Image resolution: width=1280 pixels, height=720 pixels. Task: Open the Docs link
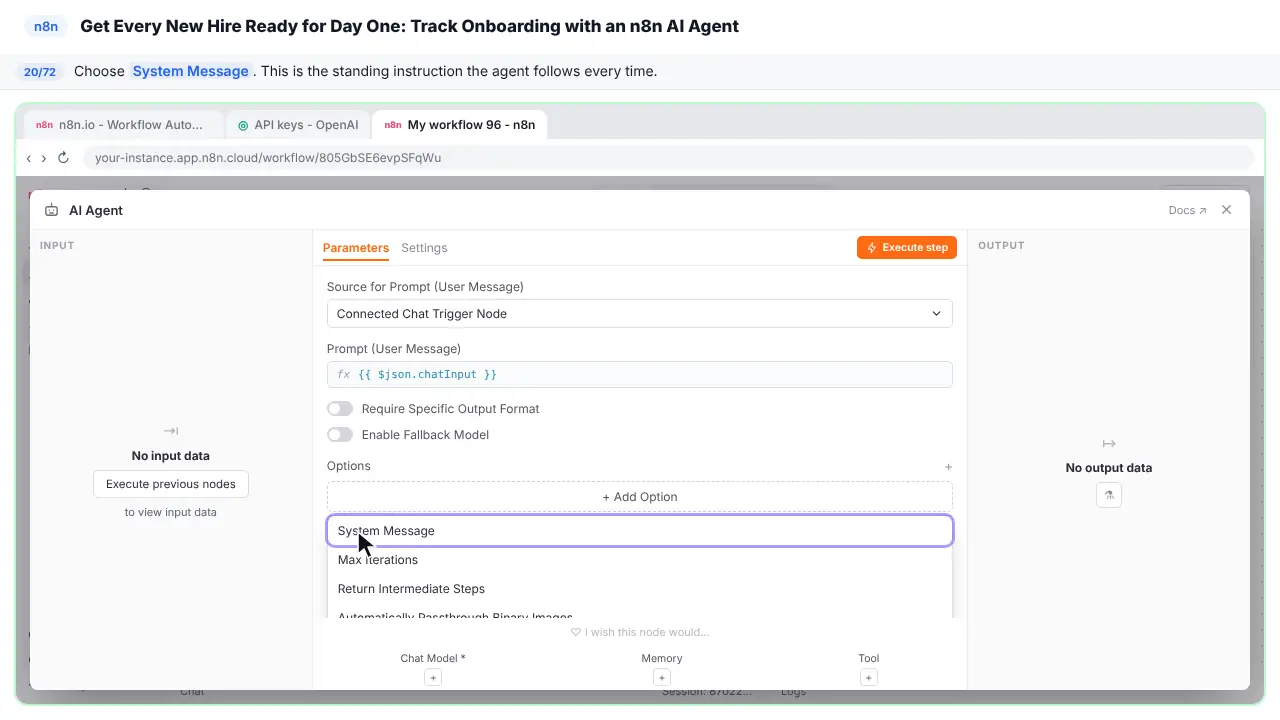coord(1187,211)
